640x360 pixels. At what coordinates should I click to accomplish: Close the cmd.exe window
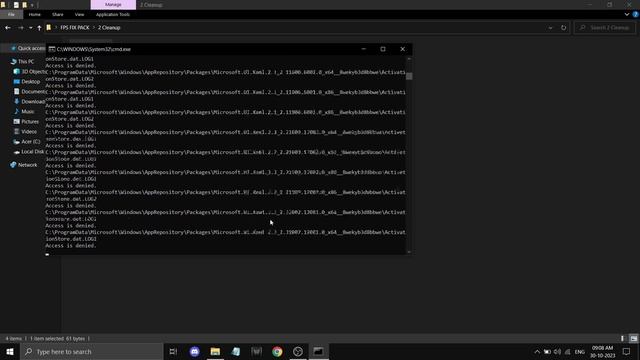[x=402, y=49]
